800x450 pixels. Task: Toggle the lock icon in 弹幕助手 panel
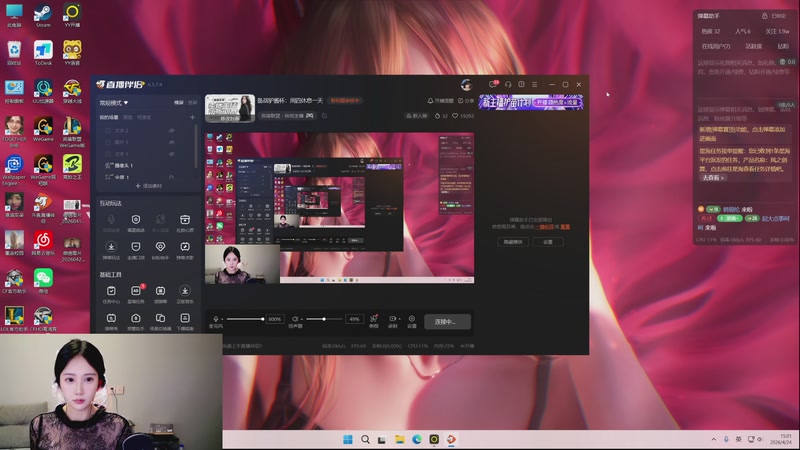click(764, 16)
